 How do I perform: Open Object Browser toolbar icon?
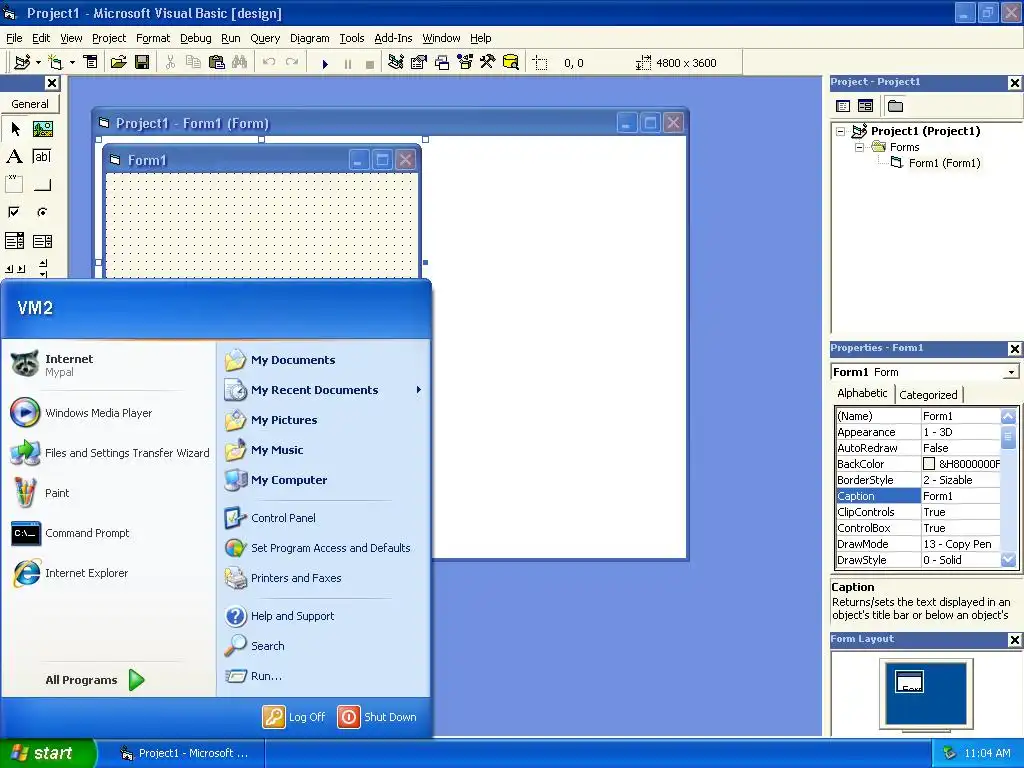(x=465, y=63)
